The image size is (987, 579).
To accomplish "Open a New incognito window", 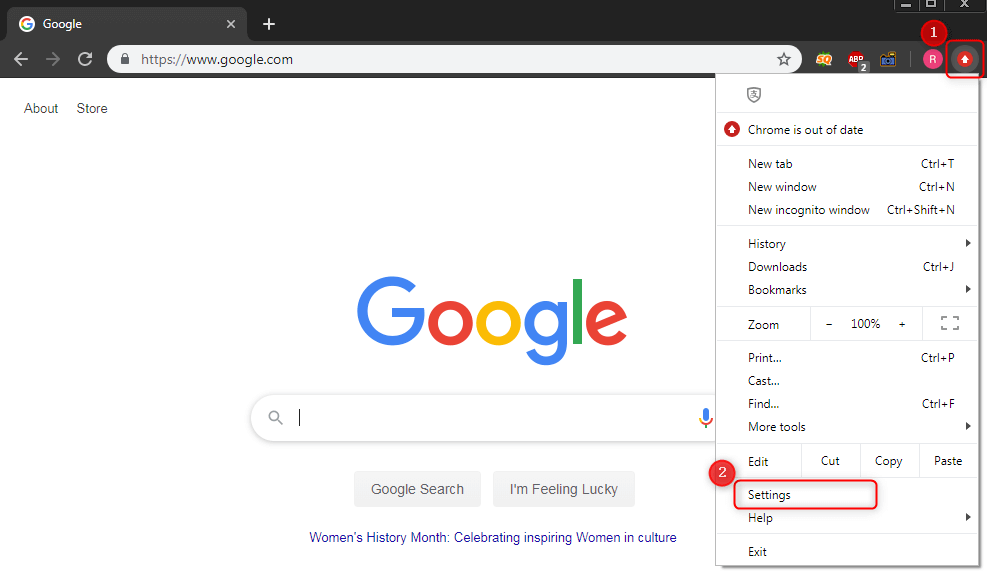I will [847, 210].
